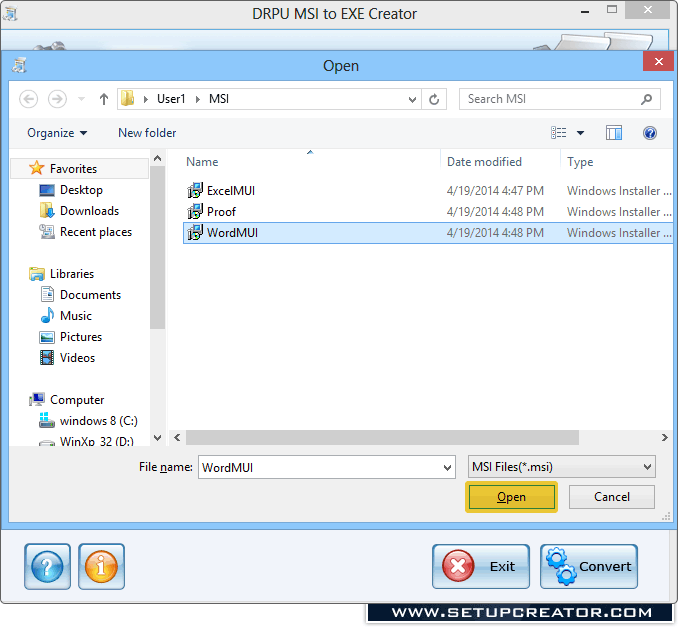This screenshot has height=627, width=678.
Task: Open the Documents library
Action: [x=90, y=295]
